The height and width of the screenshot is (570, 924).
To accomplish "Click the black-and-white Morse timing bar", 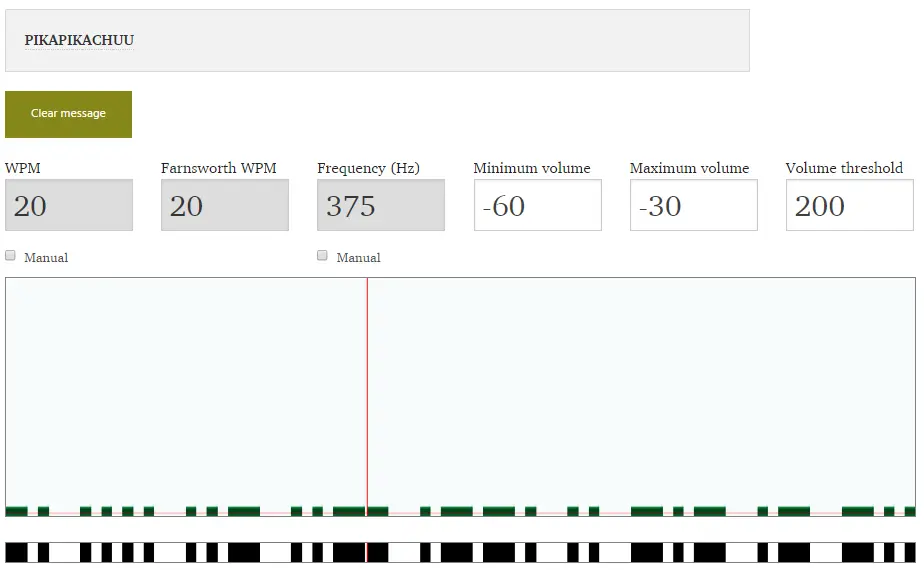I will [460, 552].
